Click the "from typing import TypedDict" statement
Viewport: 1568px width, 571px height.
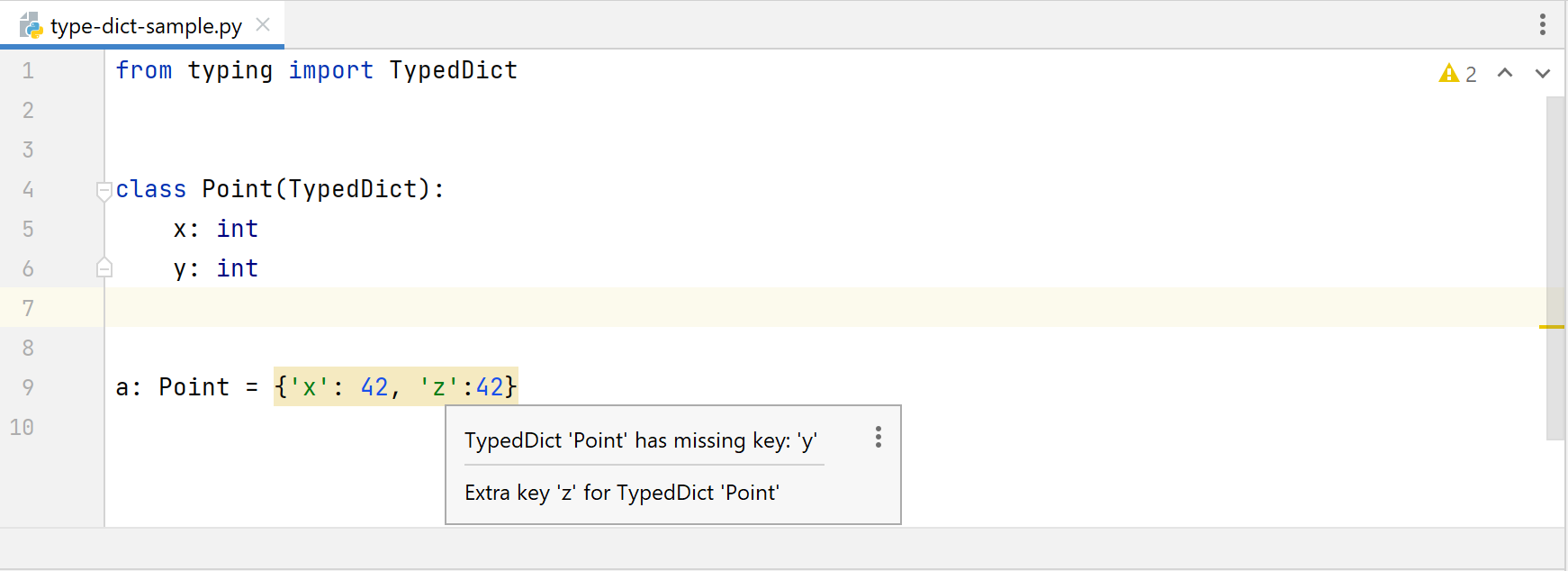point(315,69)
